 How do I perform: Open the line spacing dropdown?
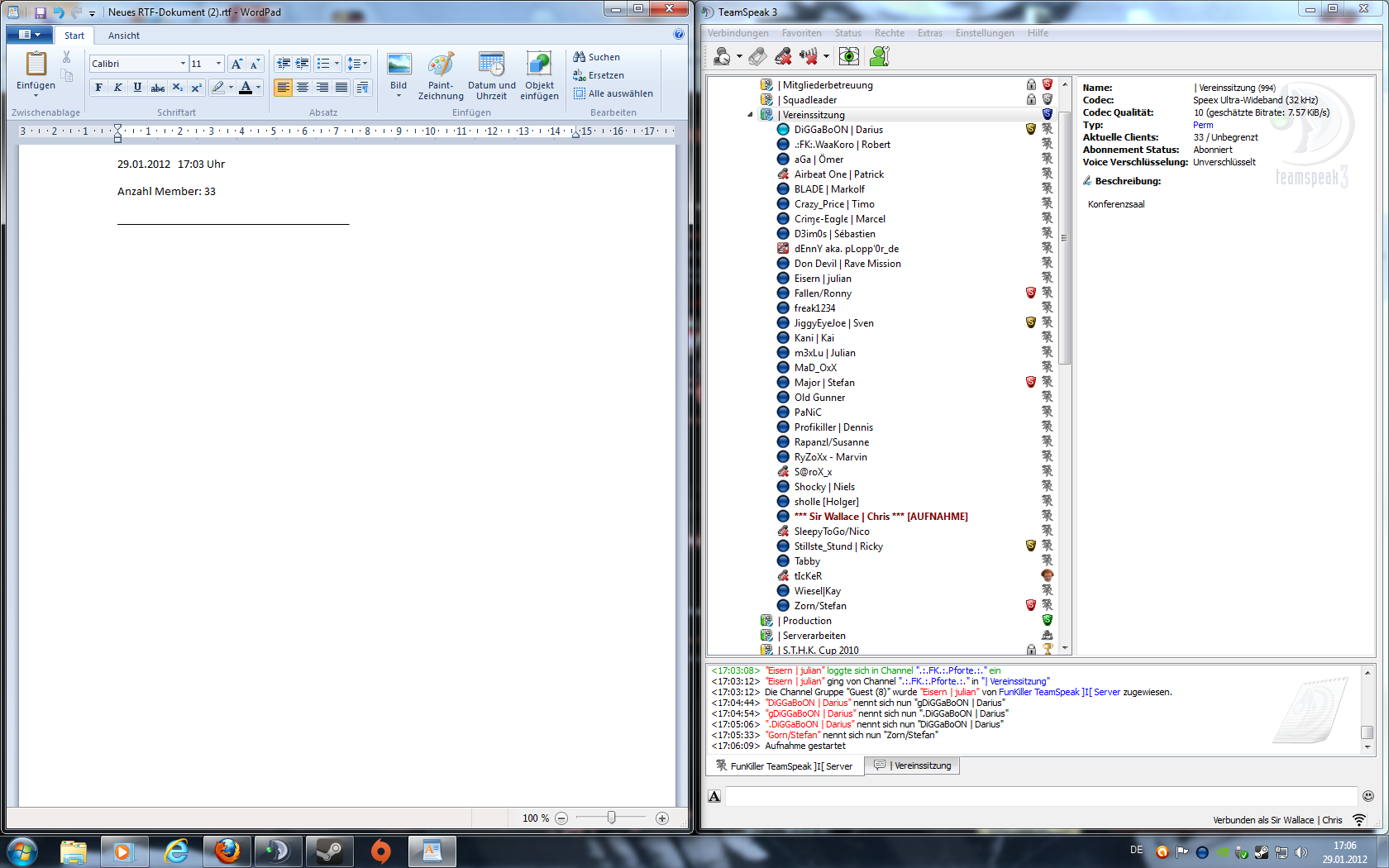[358, 64]
